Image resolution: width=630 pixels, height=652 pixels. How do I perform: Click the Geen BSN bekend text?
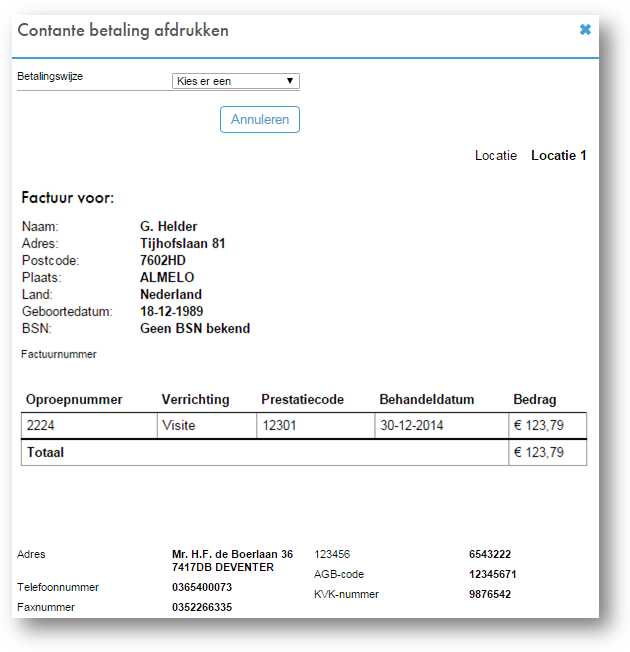[195, 328]
